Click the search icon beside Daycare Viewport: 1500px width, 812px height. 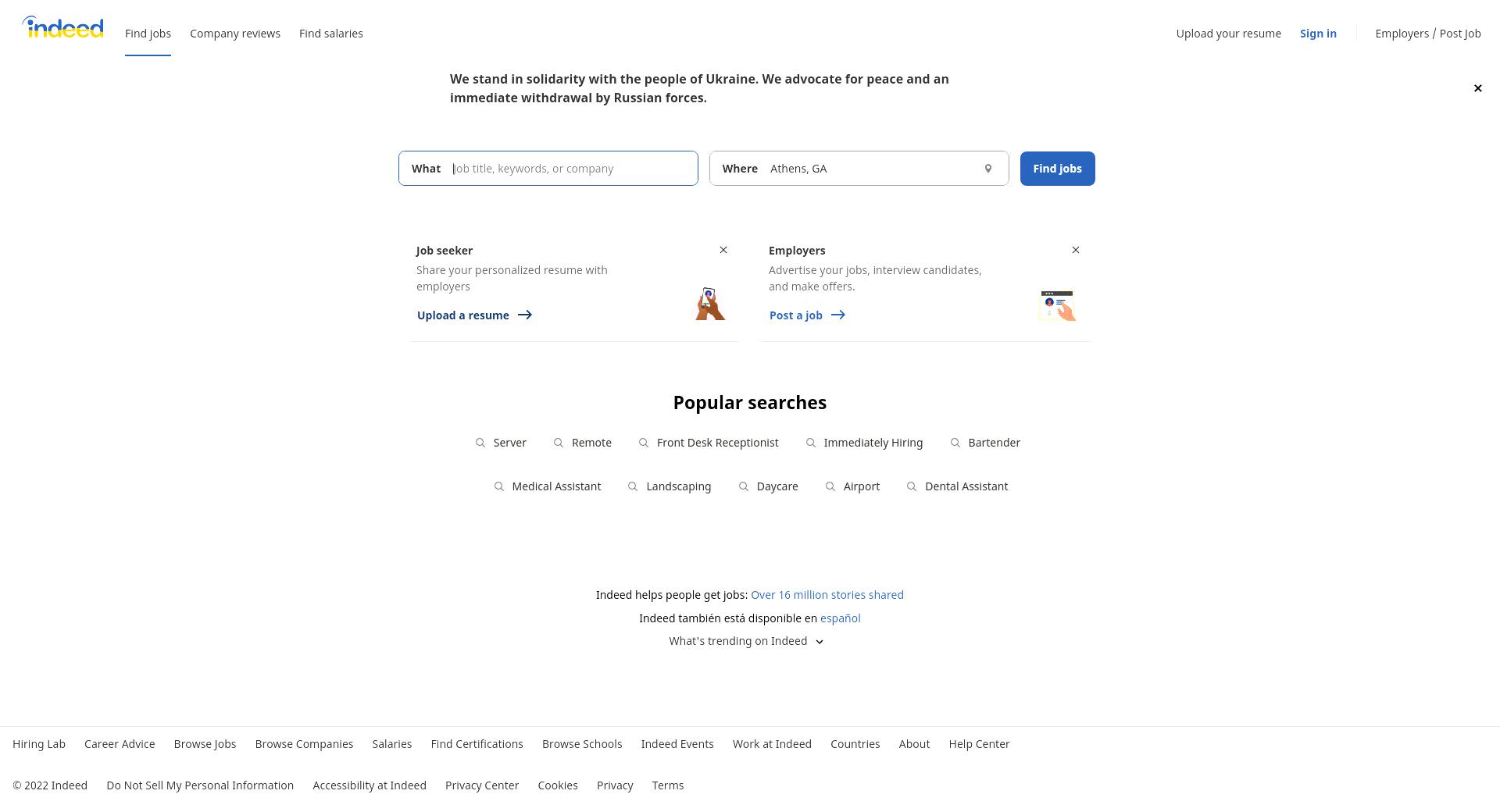tap(744, 486)
